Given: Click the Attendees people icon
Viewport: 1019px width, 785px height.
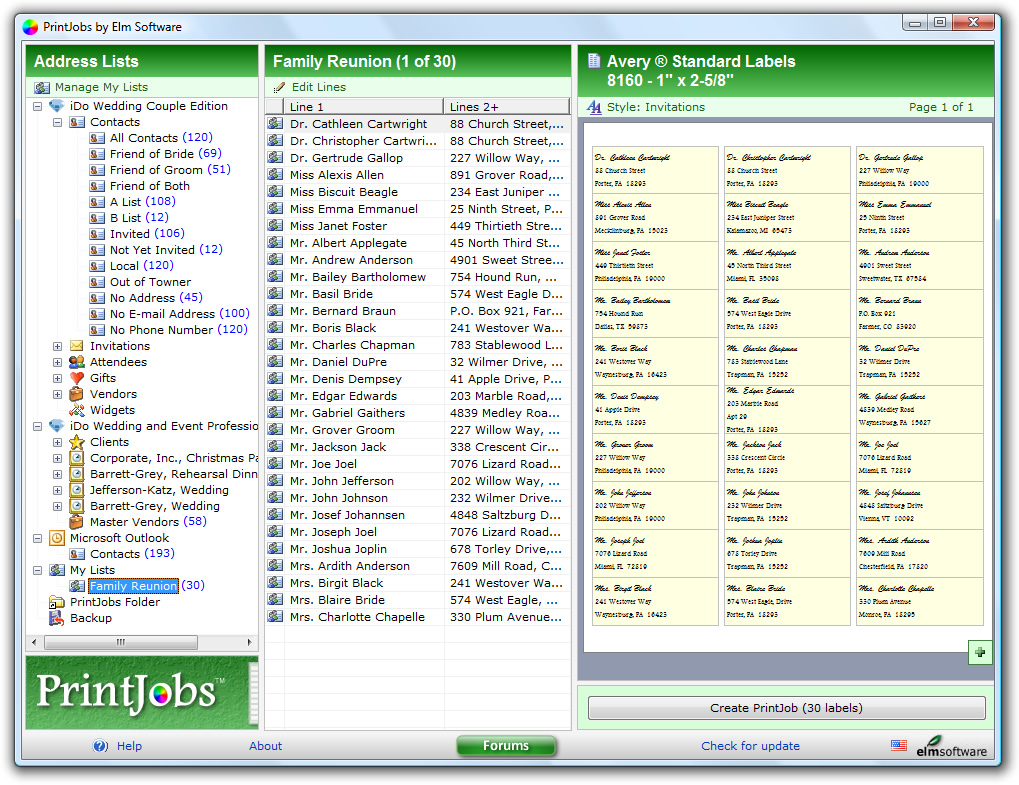Looking at the screenshot, I should pos(77,362).
